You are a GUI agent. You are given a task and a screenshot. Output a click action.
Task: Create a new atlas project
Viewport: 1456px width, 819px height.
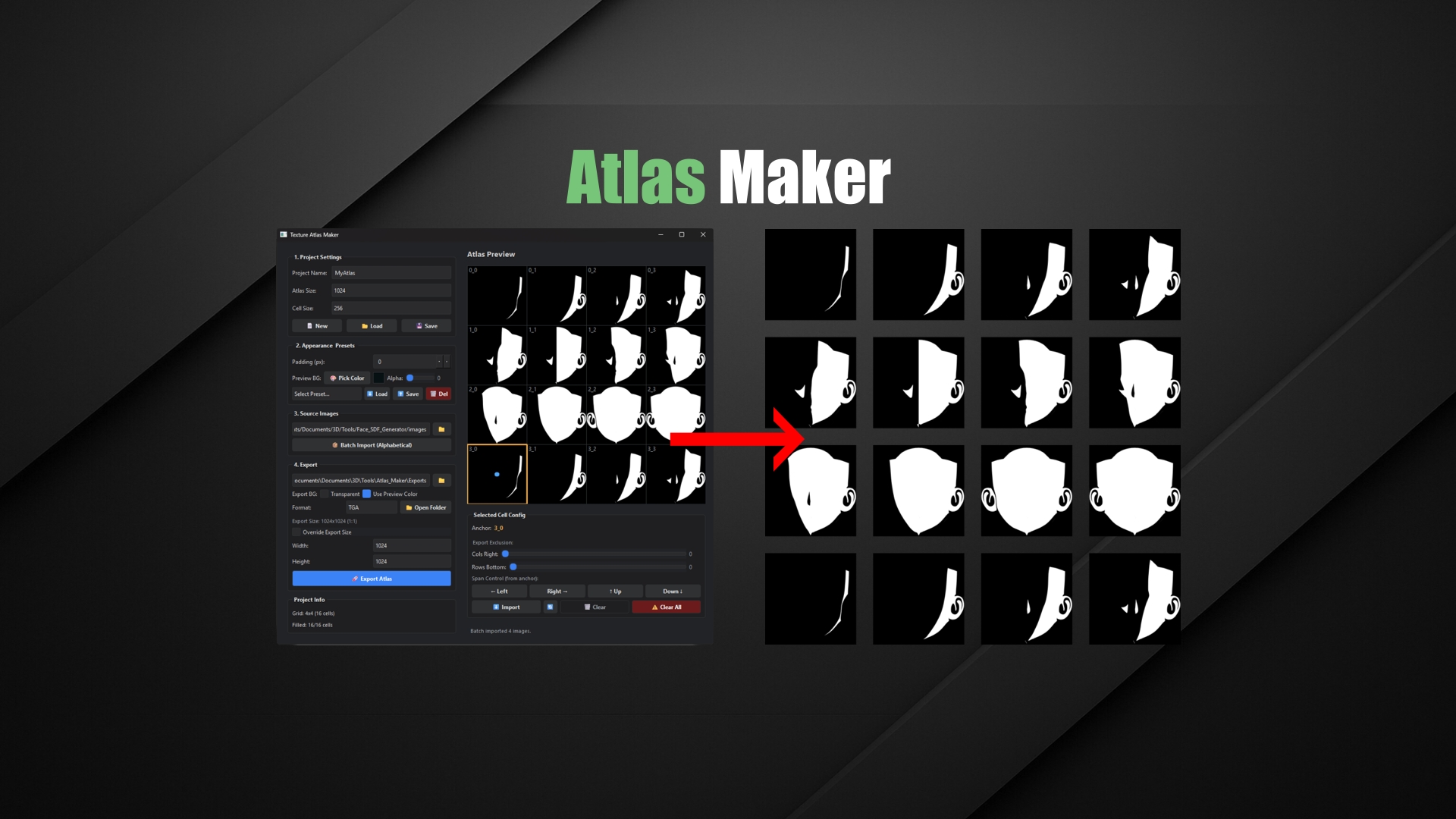[x=317, y=326]
